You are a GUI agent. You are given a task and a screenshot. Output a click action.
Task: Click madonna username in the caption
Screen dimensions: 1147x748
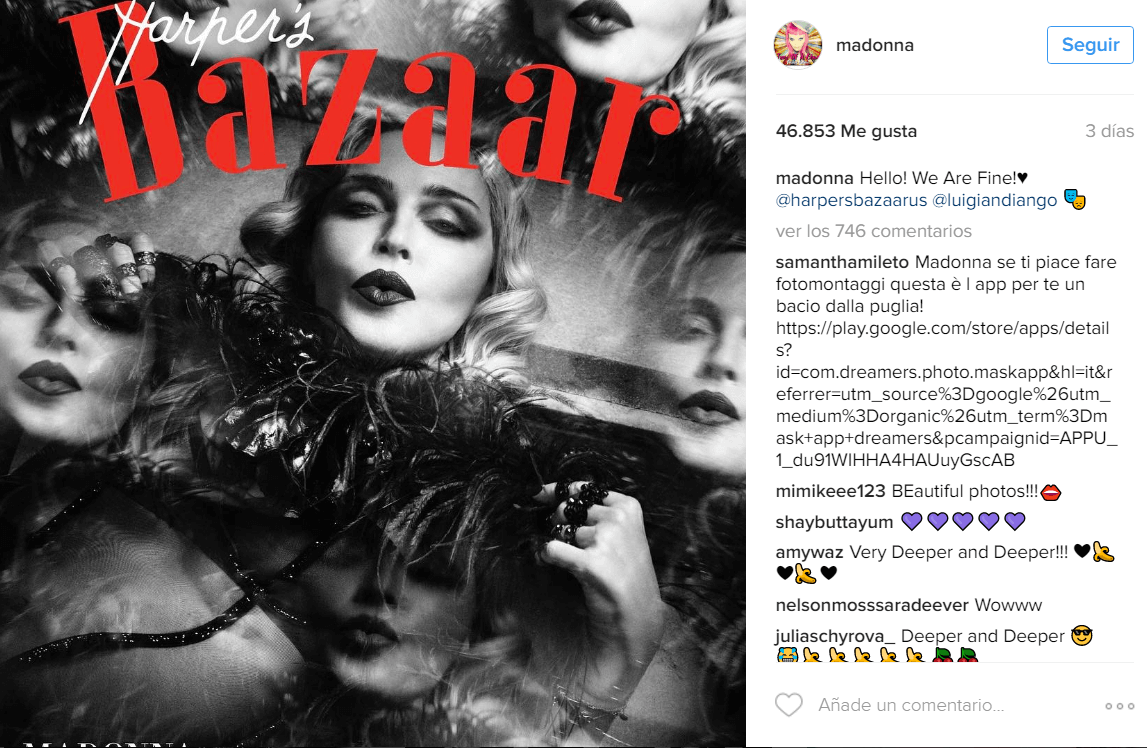(x=814, y=178)
